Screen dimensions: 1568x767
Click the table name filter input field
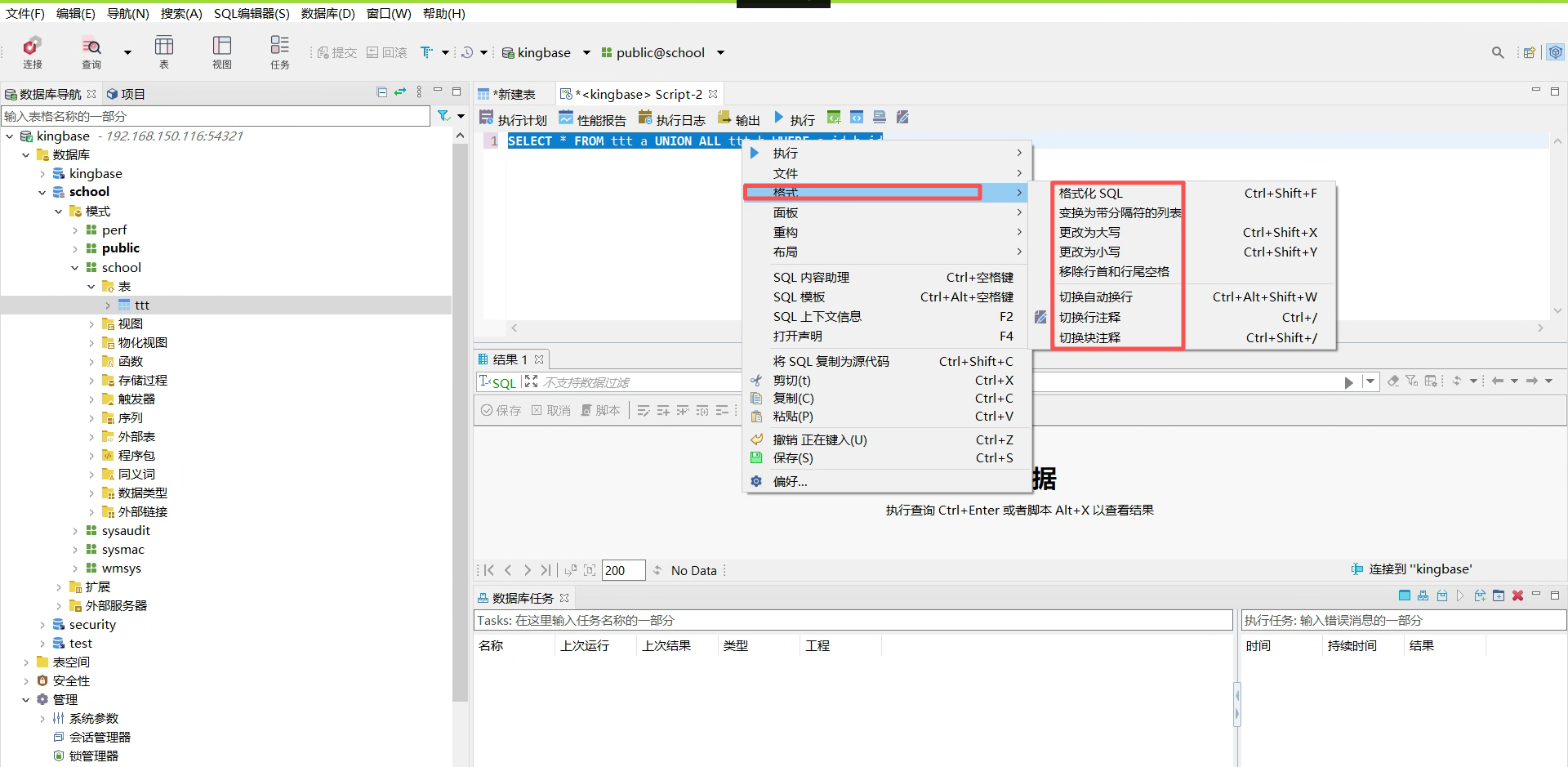(216, 117)
